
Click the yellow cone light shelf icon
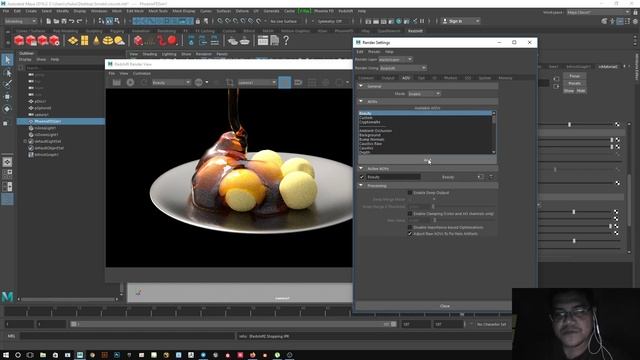click(x=96, y=40)
